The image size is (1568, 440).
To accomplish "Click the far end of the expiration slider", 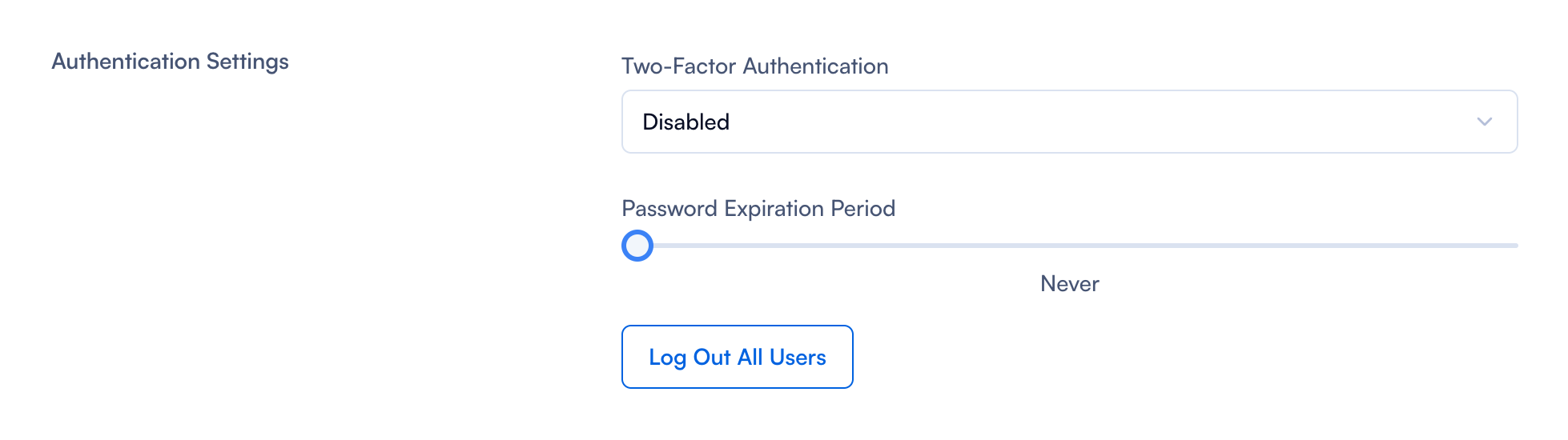I will pos(1514,246).
